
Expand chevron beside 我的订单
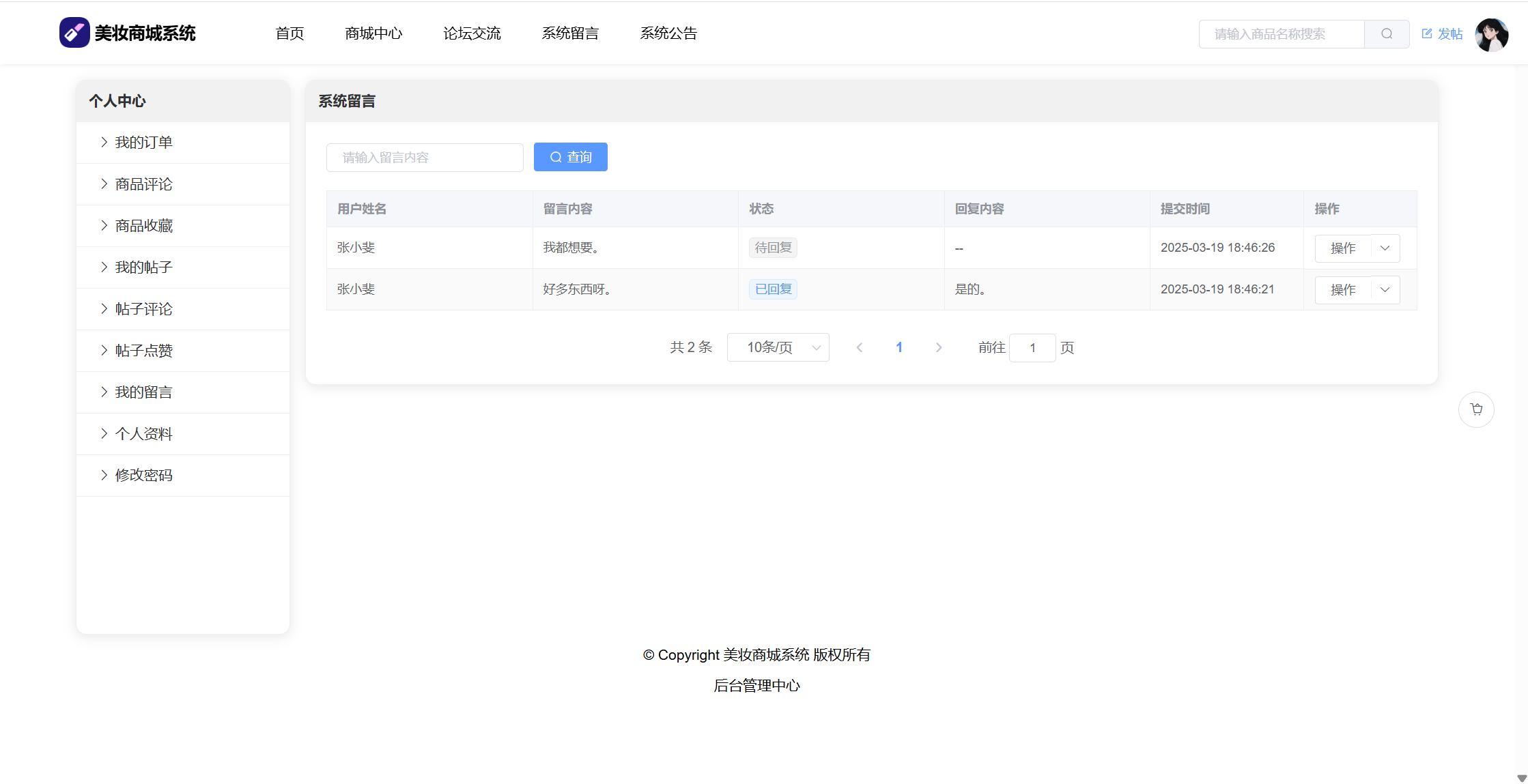104,142
